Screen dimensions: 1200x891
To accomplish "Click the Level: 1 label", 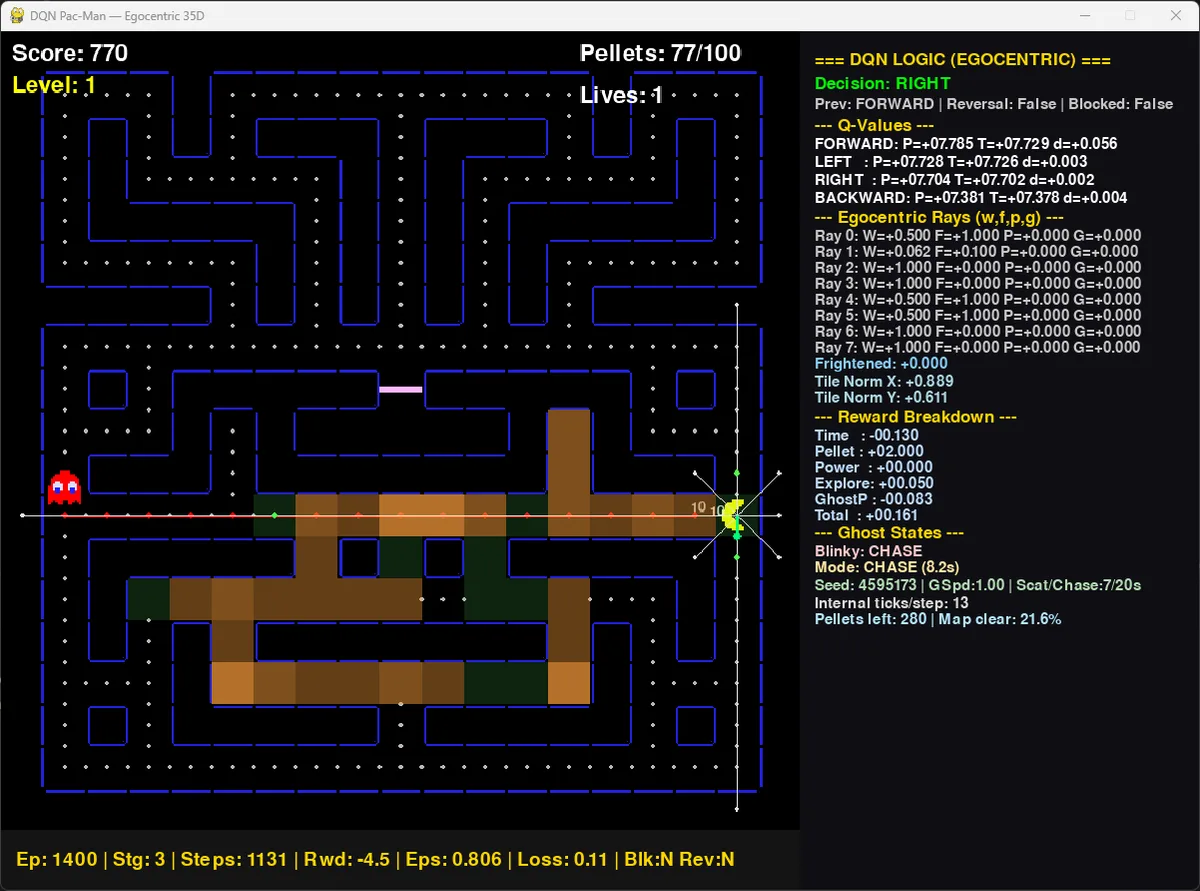I will point(54,85).
